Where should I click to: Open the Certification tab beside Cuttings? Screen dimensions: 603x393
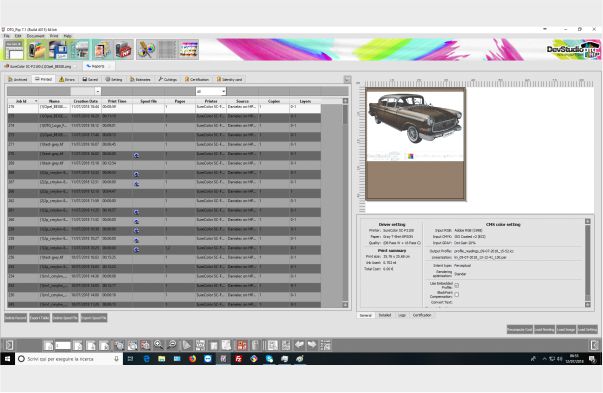(197, 79)
